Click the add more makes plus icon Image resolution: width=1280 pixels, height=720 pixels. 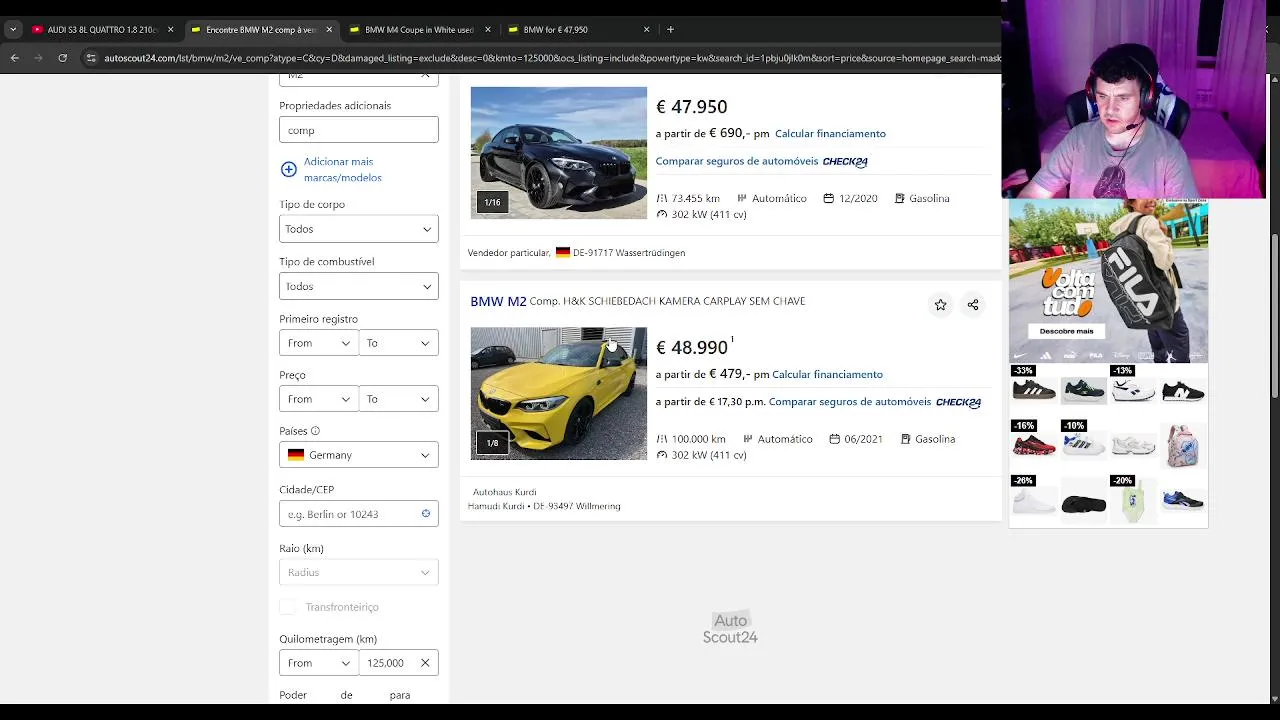coord(289,169)
